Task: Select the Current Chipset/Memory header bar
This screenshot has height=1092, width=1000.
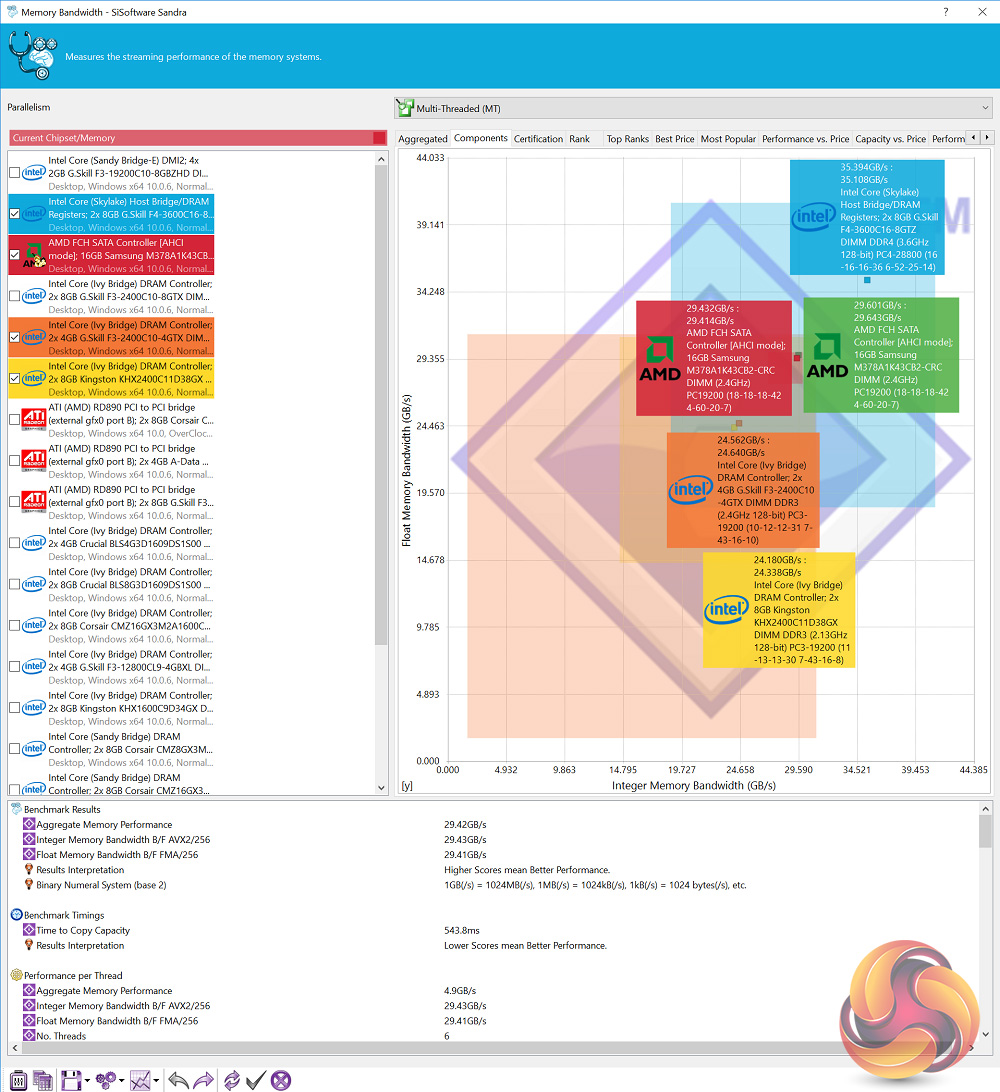Action: [x=198, y=138]
